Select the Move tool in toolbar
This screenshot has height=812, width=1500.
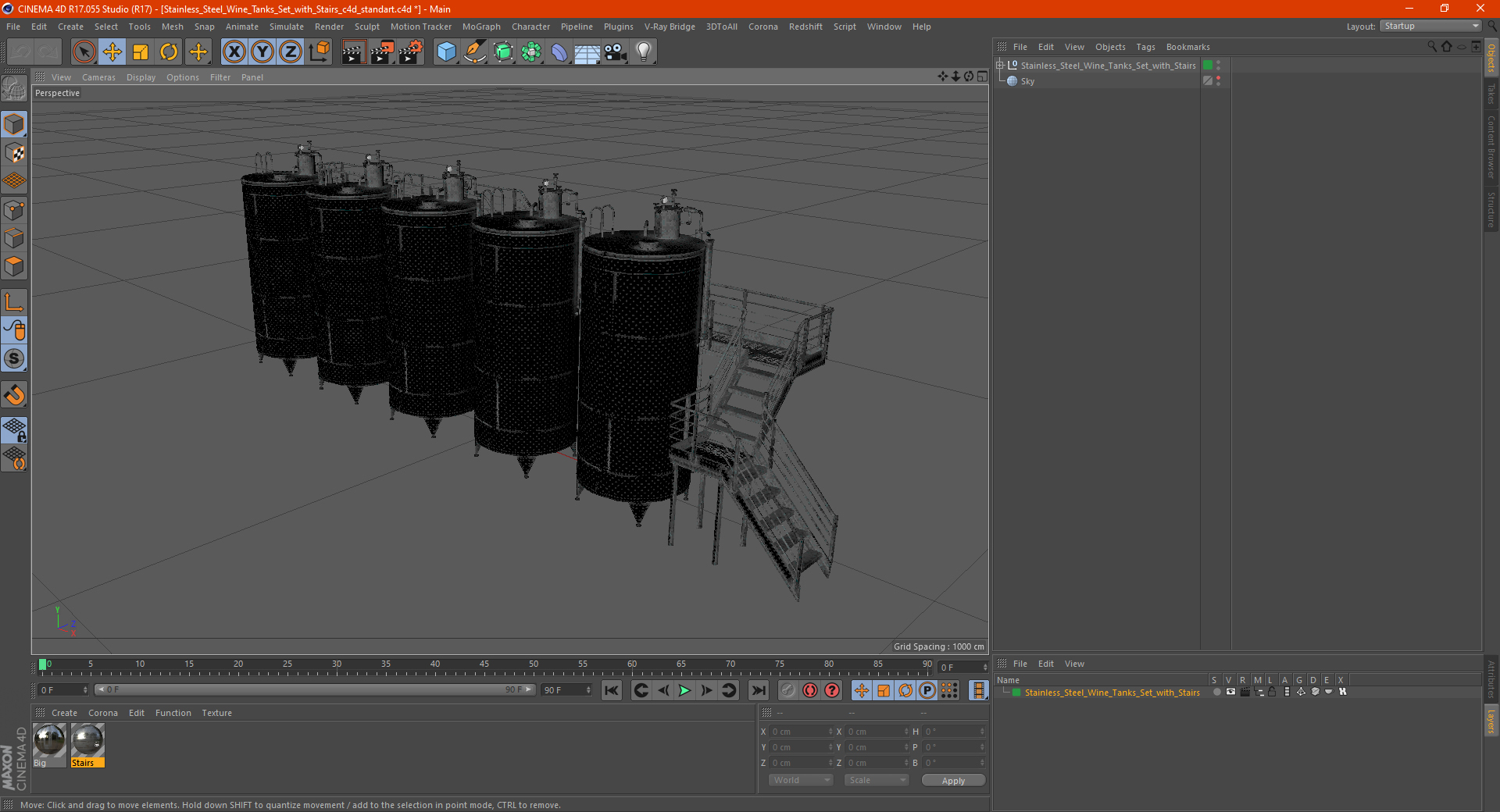coord(112,52)
